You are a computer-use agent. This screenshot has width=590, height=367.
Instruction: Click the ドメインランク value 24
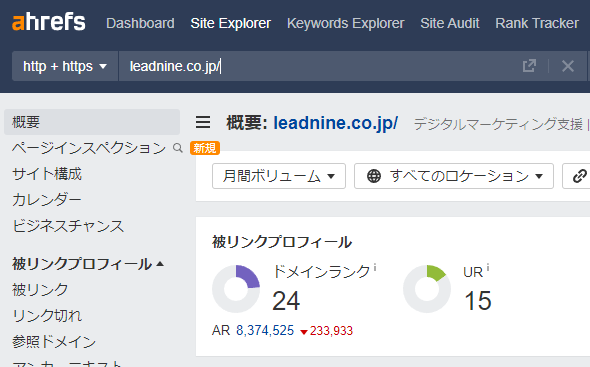point(286,301)
